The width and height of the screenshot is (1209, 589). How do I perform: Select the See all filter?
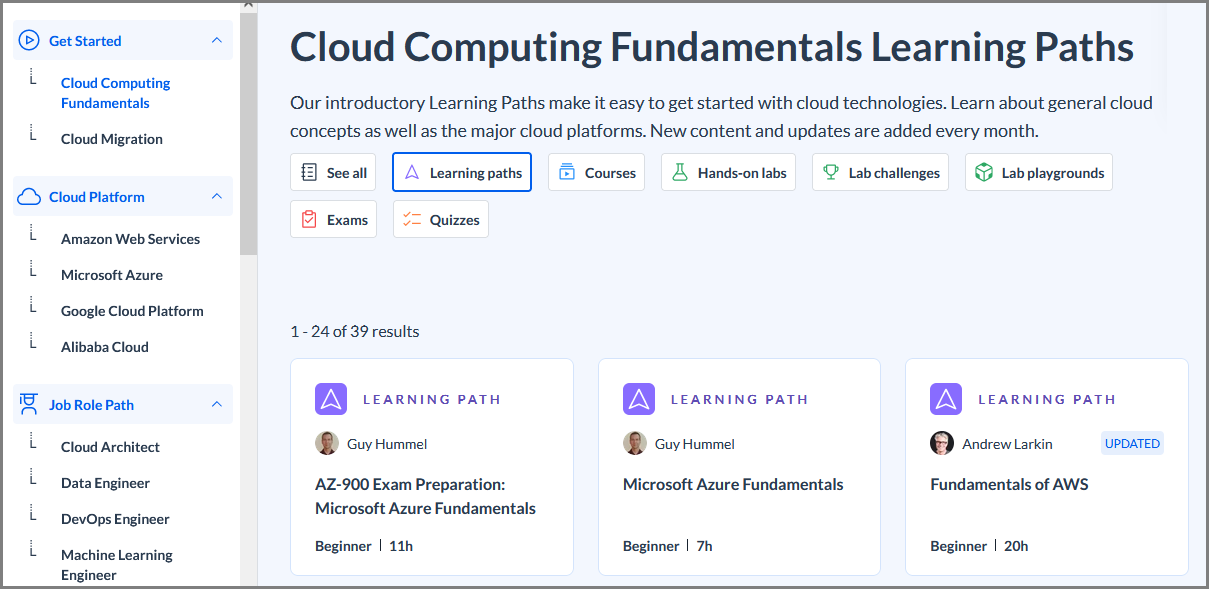click(x=333, y=173)
